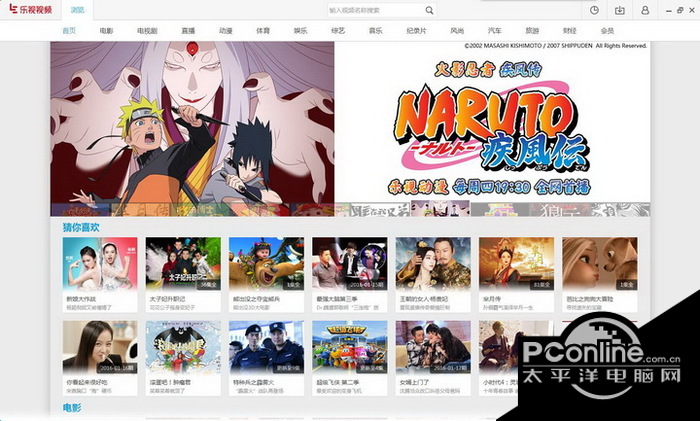
Task: Open the 熊出没之夺宝熊兵 thumbnail
Action: pos(267,264)
